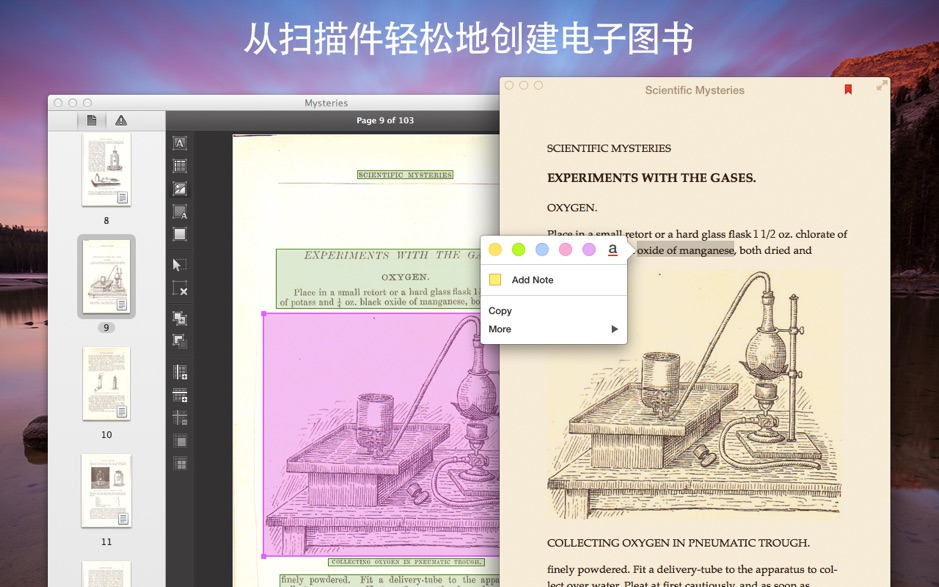
Task: Select the text region marking tool
Action: tap(180, 143)
